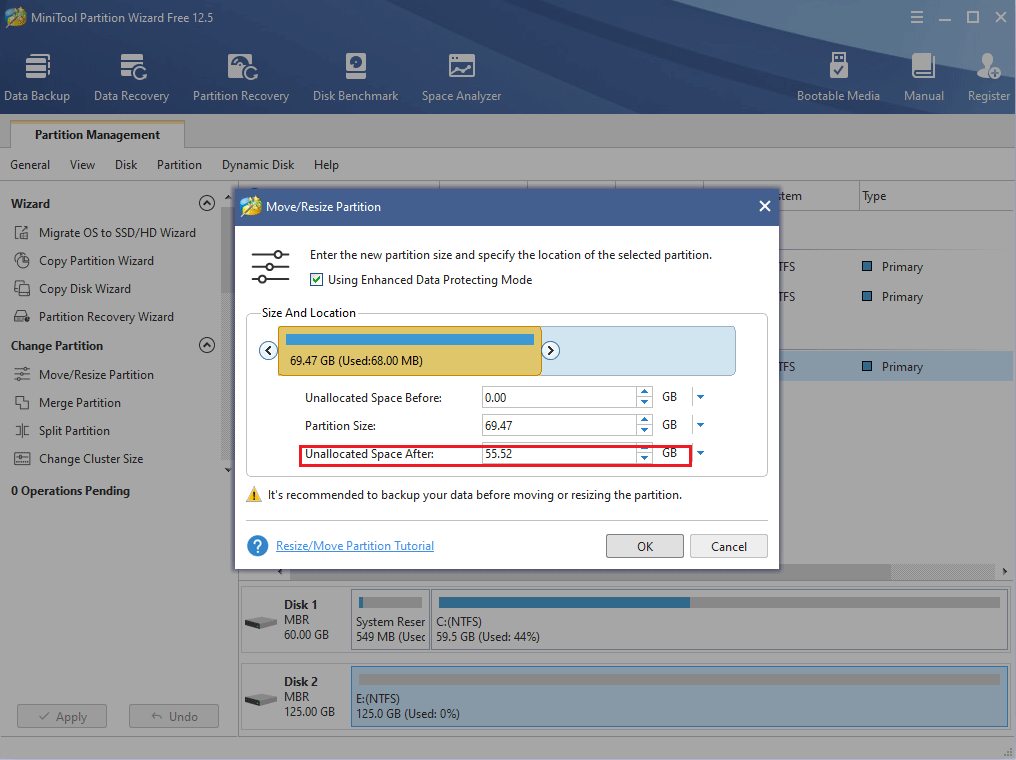Collapse the Wizard section
1016x760 pixels.
pos(207,203)
